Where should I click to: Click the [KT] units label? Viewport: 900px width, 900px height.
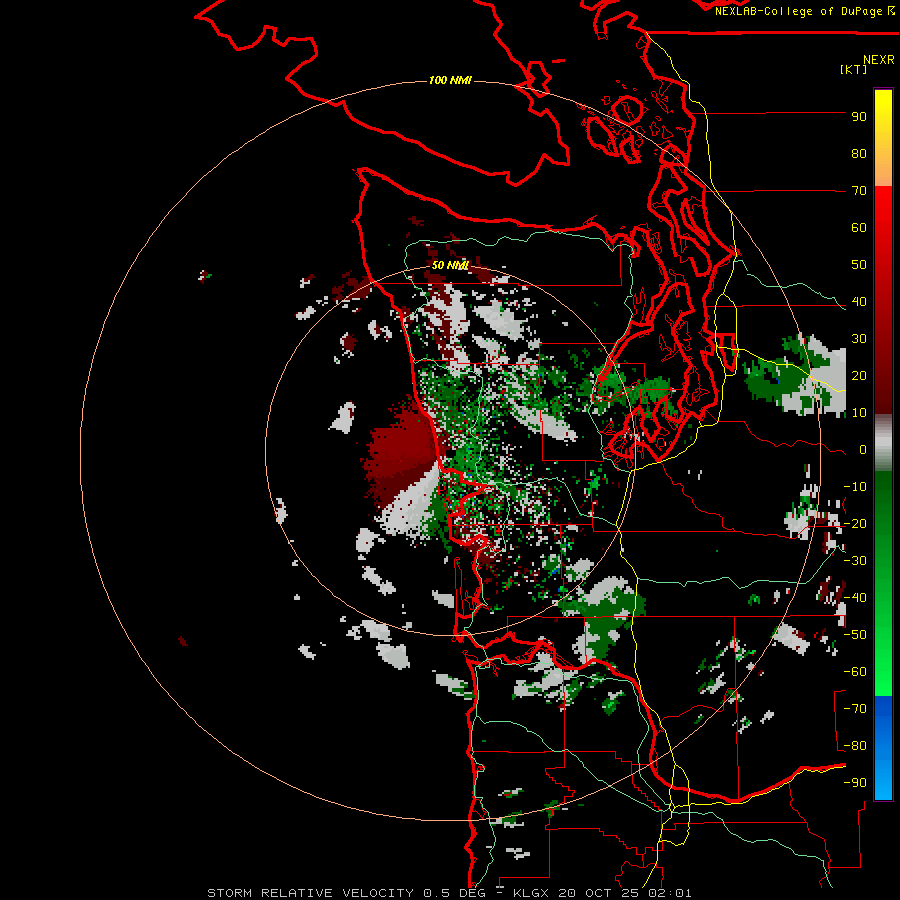854,69
